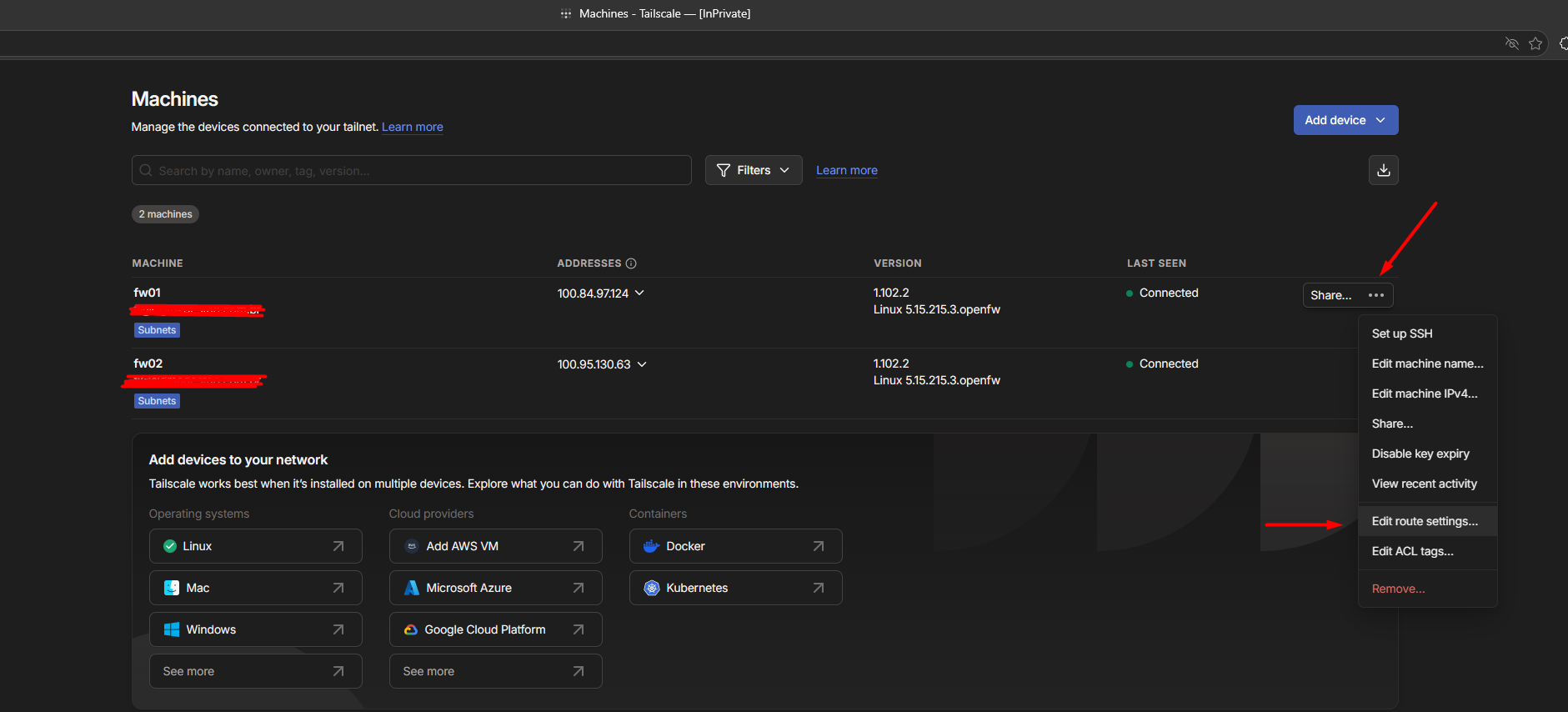Click View recent activity in the menu
The width and height of the screenshot is (1568, 712).
[x=1427, y=484]
